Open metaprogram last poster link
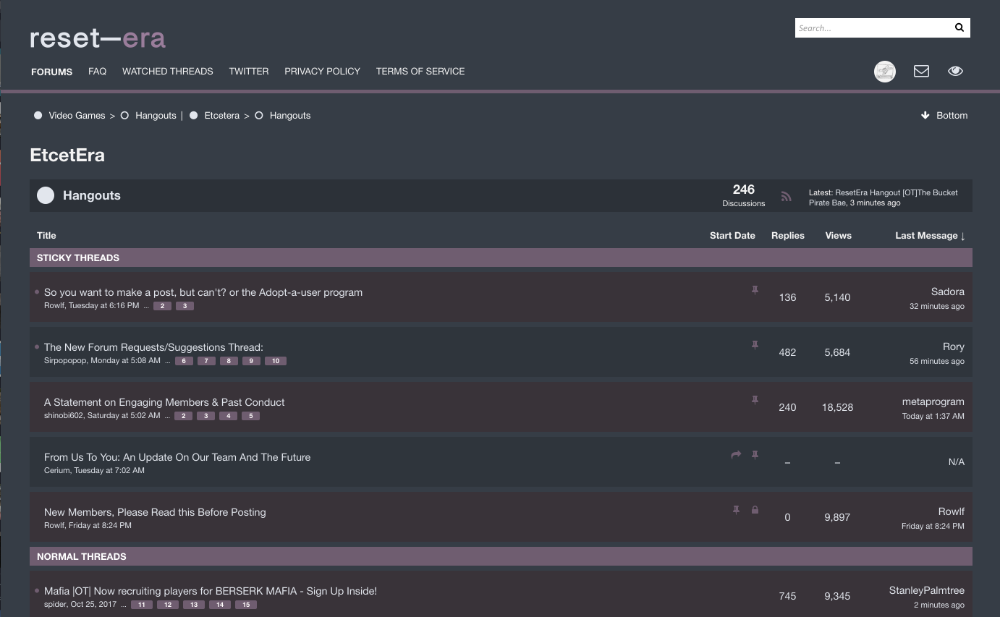The image size is (1000, 617). tap(933, 401)
